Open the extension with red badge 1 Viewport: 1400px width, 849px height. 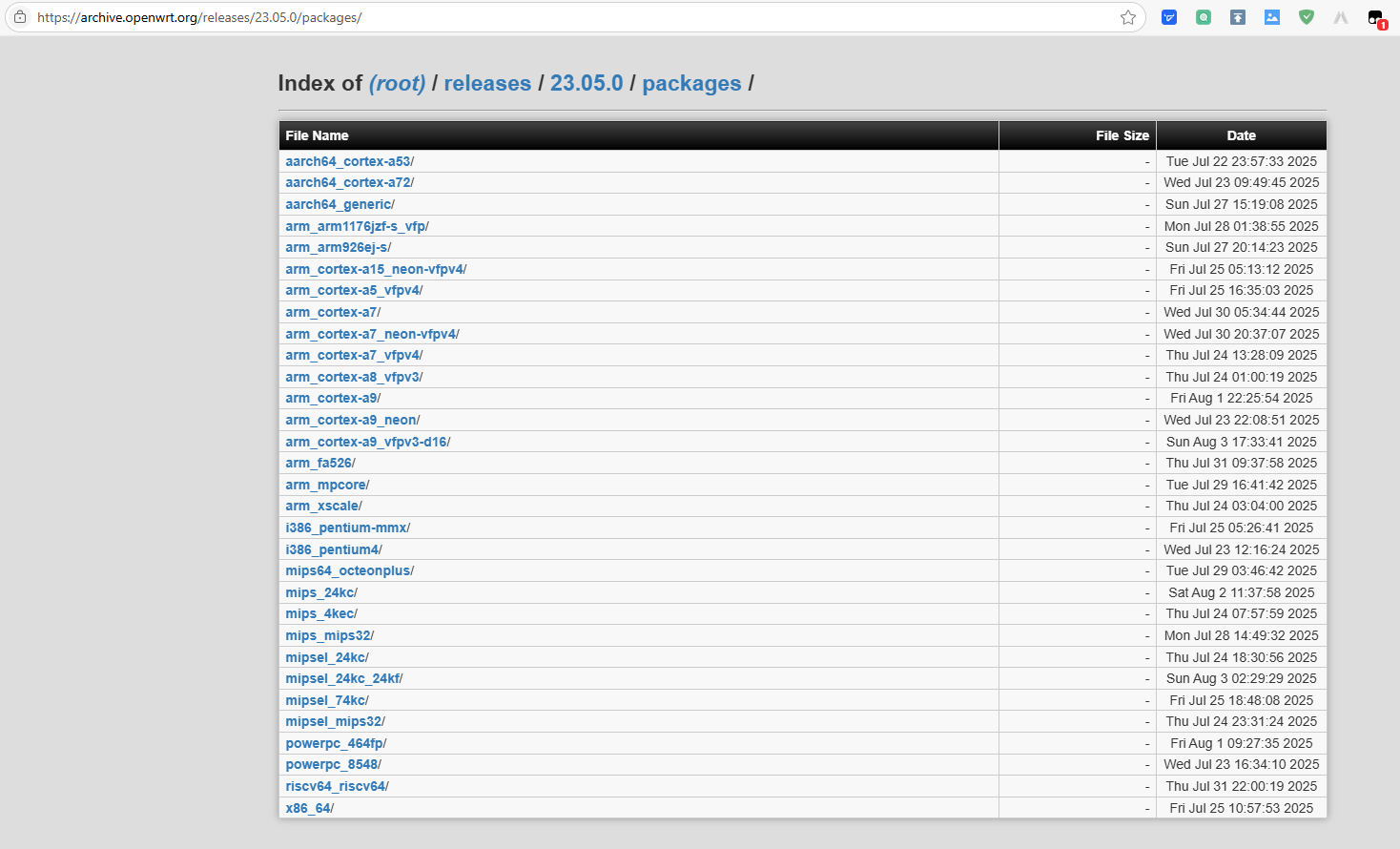coord(1375,17)
